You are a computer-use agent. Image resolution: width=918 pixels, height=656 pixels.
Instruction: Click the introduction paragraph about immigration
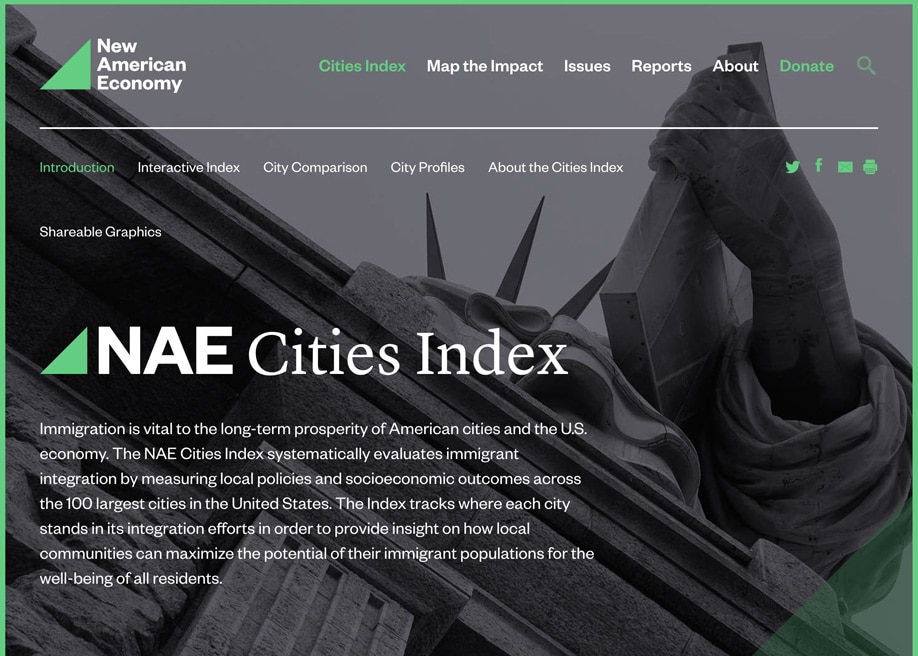coord(317,504)
